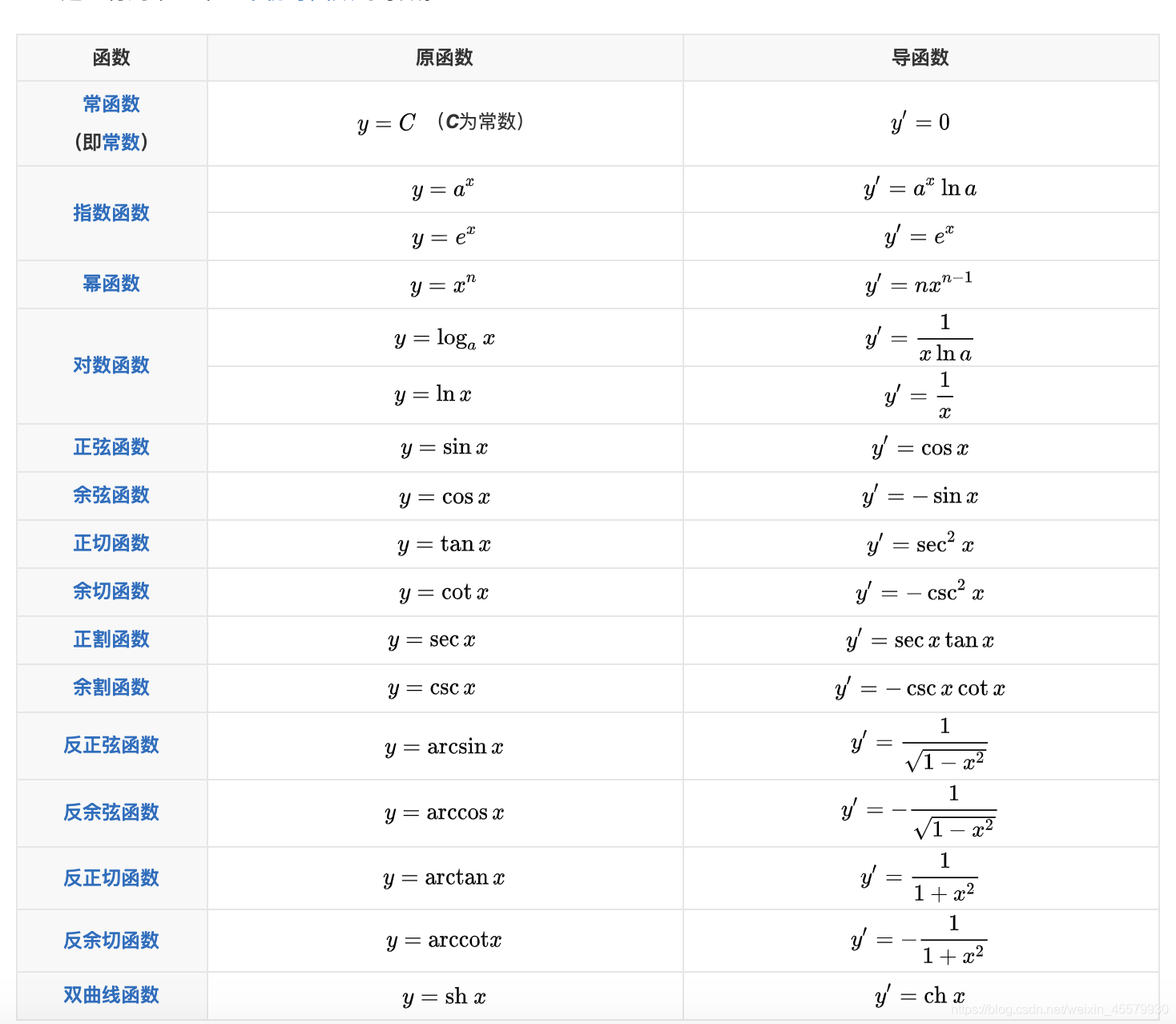
Task: Click the 原函数 column header
Action: pos(445,58)
